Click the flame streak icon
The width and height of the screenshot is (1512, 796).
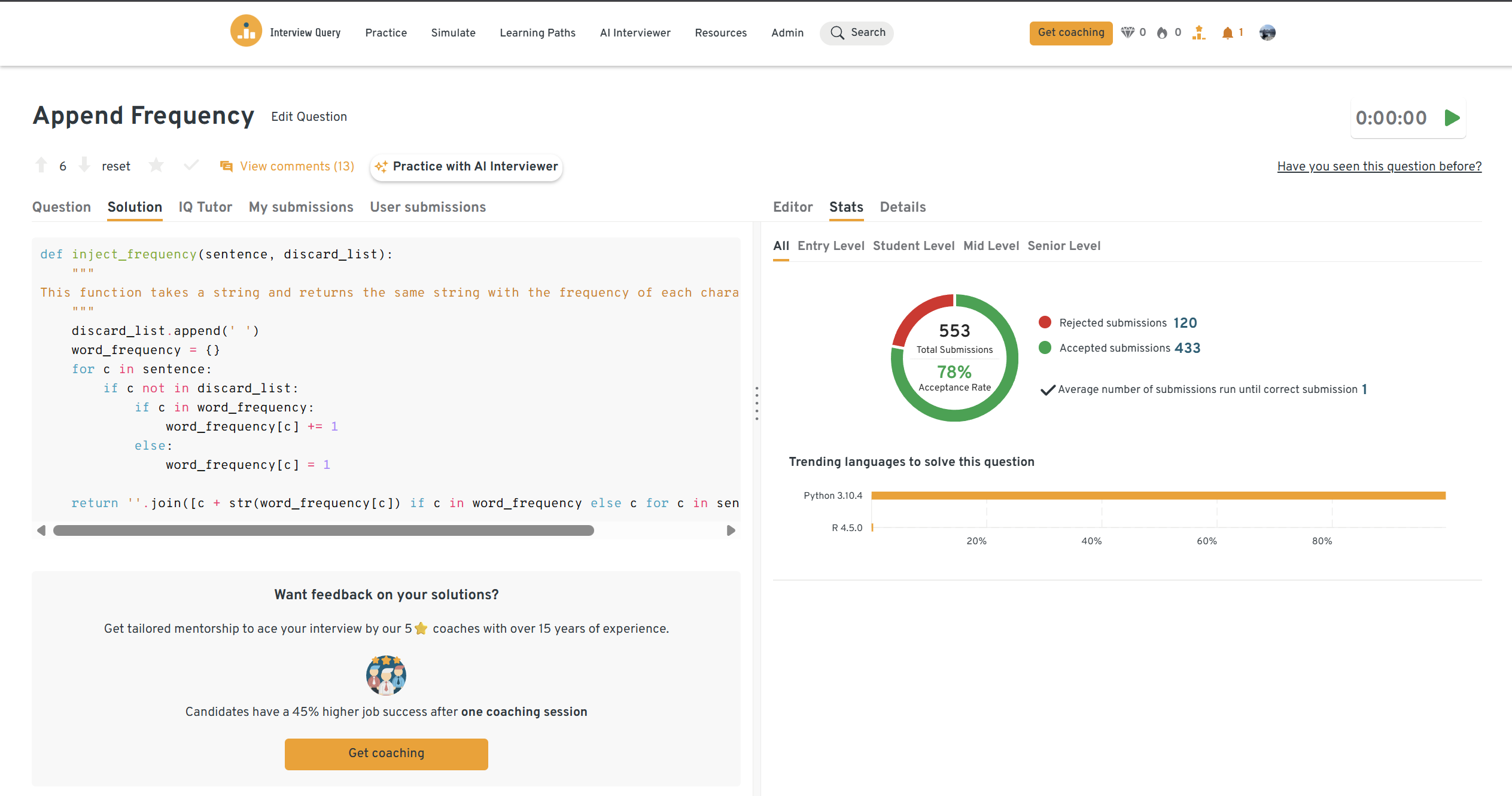[x=1162, y=33]
